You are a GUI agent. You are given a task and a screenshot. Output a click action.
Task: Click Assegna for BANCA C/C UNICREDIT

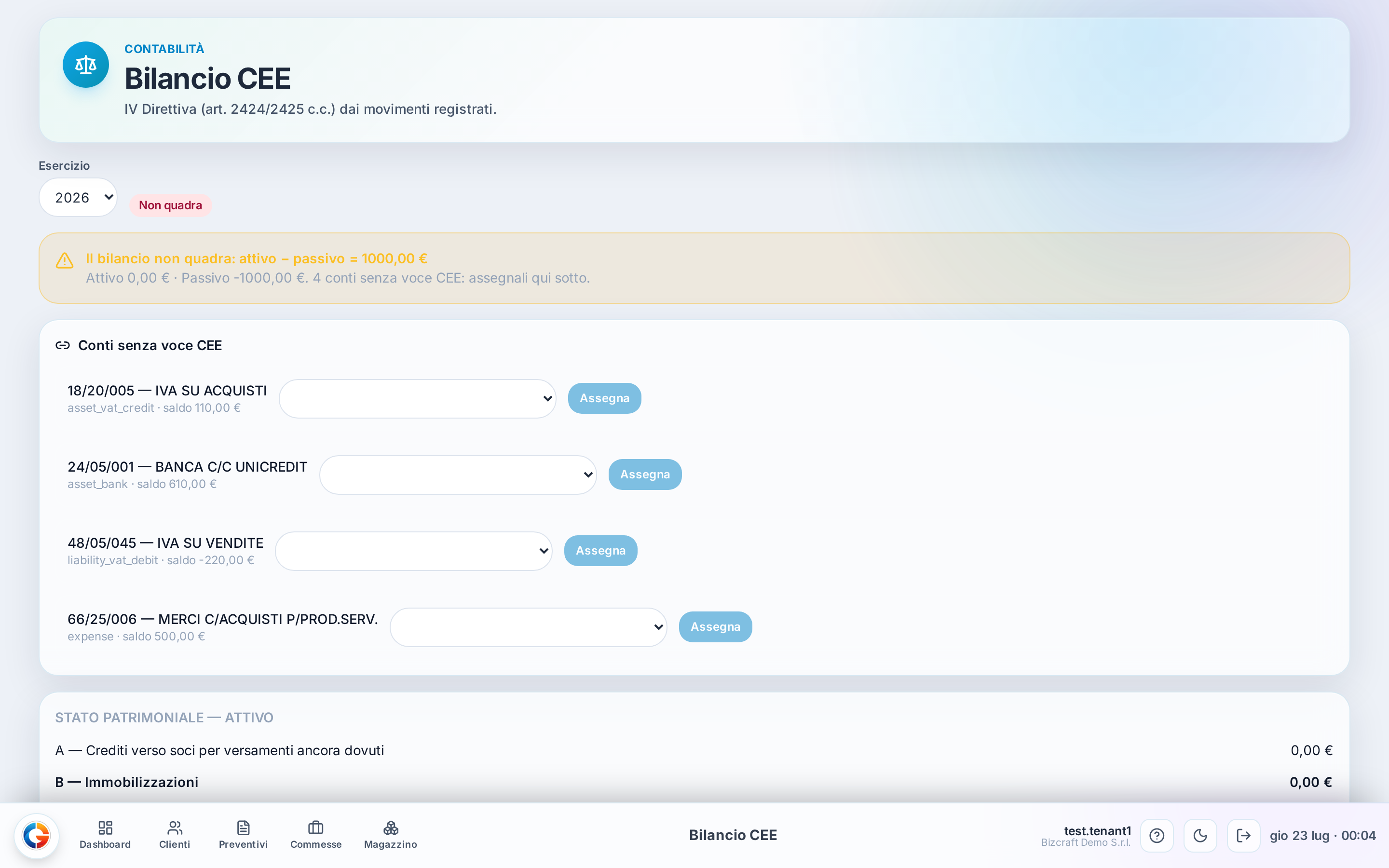point(645,475)
